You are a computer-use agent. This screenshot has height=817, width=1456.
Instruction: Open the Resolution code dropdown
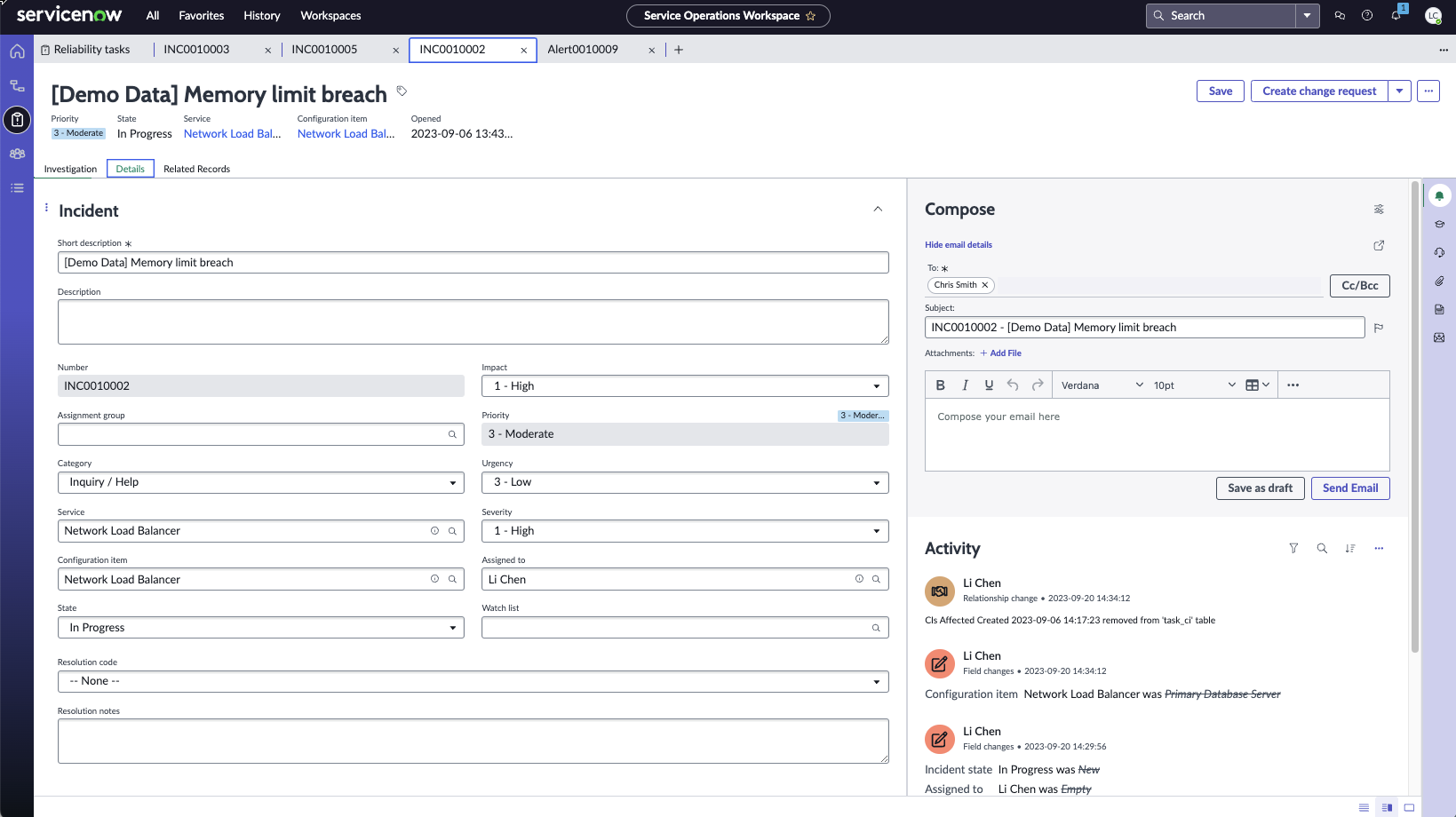[x=473, y=681]
